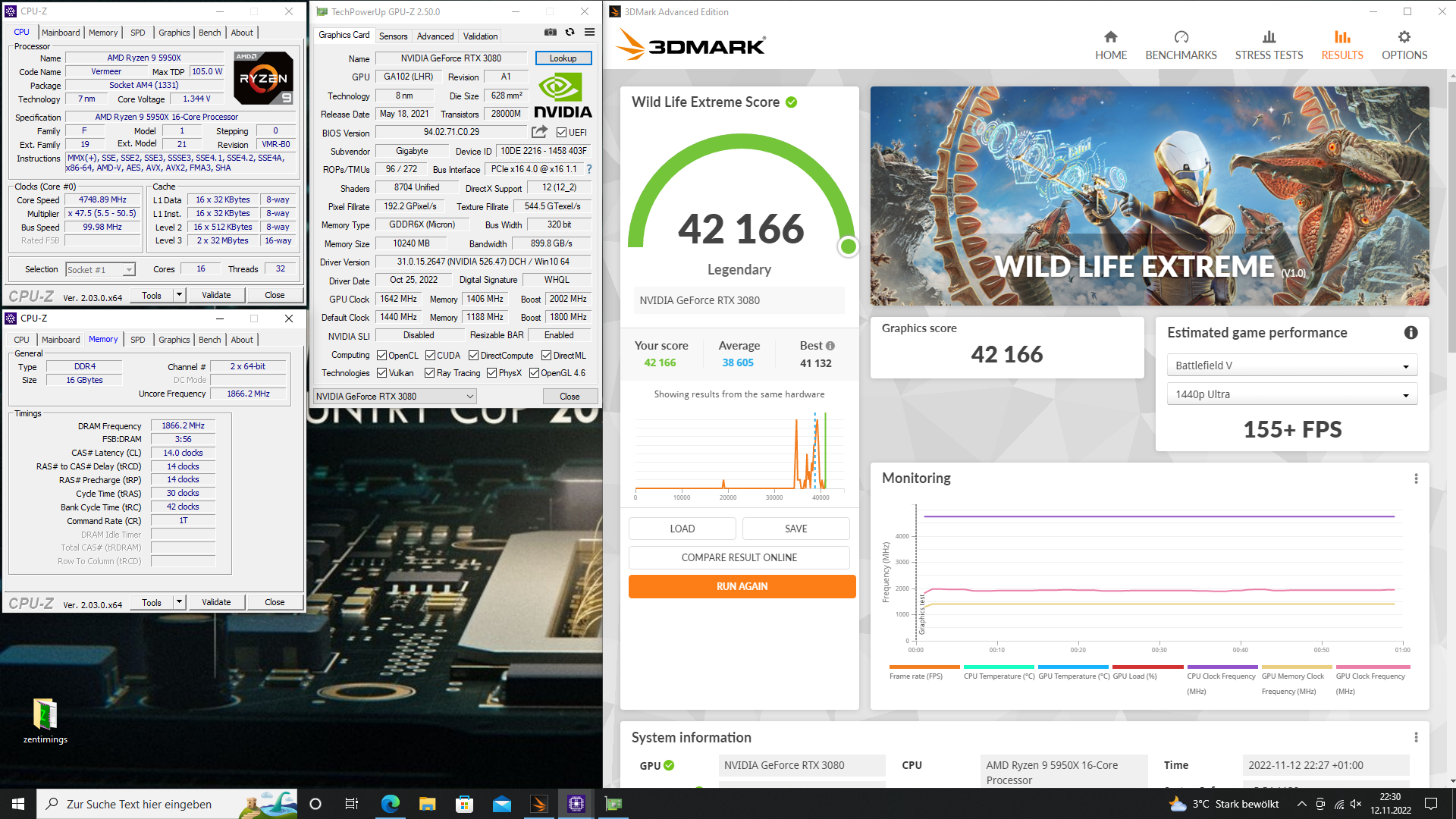Click the Estimated game performance info icon
This screenshot has height=819, width=1456.
pos(1410,332)
